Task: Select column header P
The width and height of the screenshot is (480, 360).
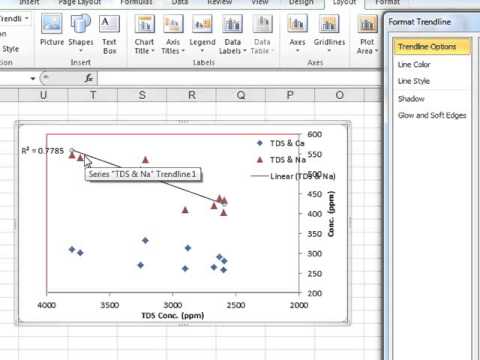Action: (290, 95)
